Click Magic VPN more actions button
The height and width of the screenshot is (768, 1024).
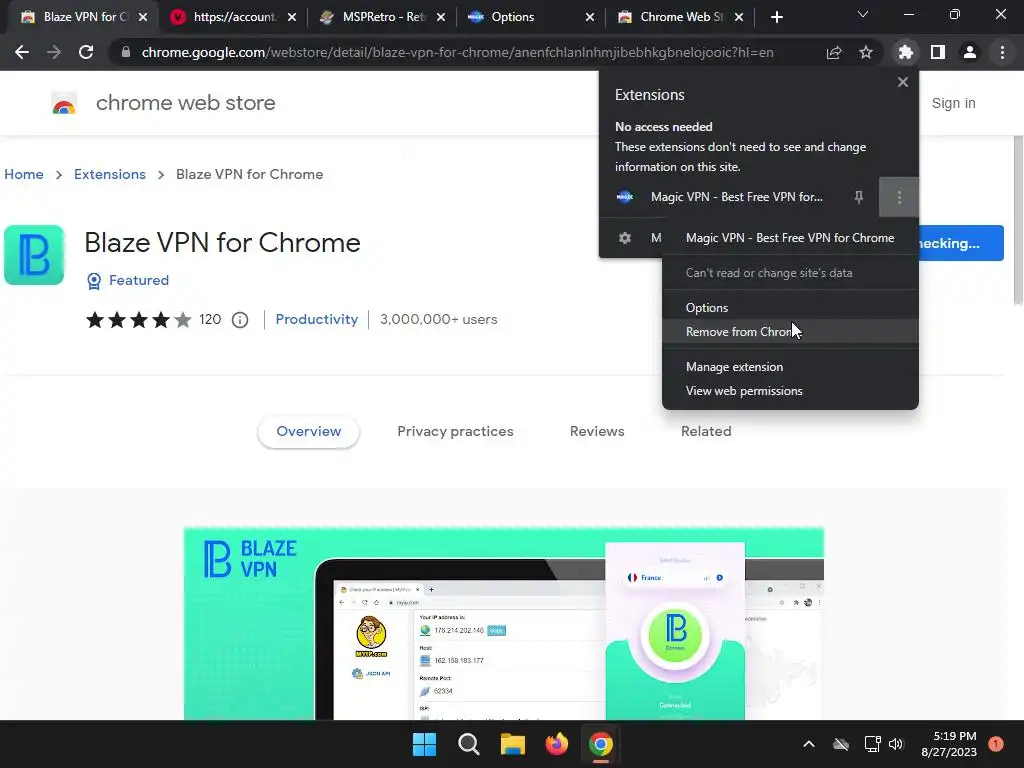click(x=899, y=197)
